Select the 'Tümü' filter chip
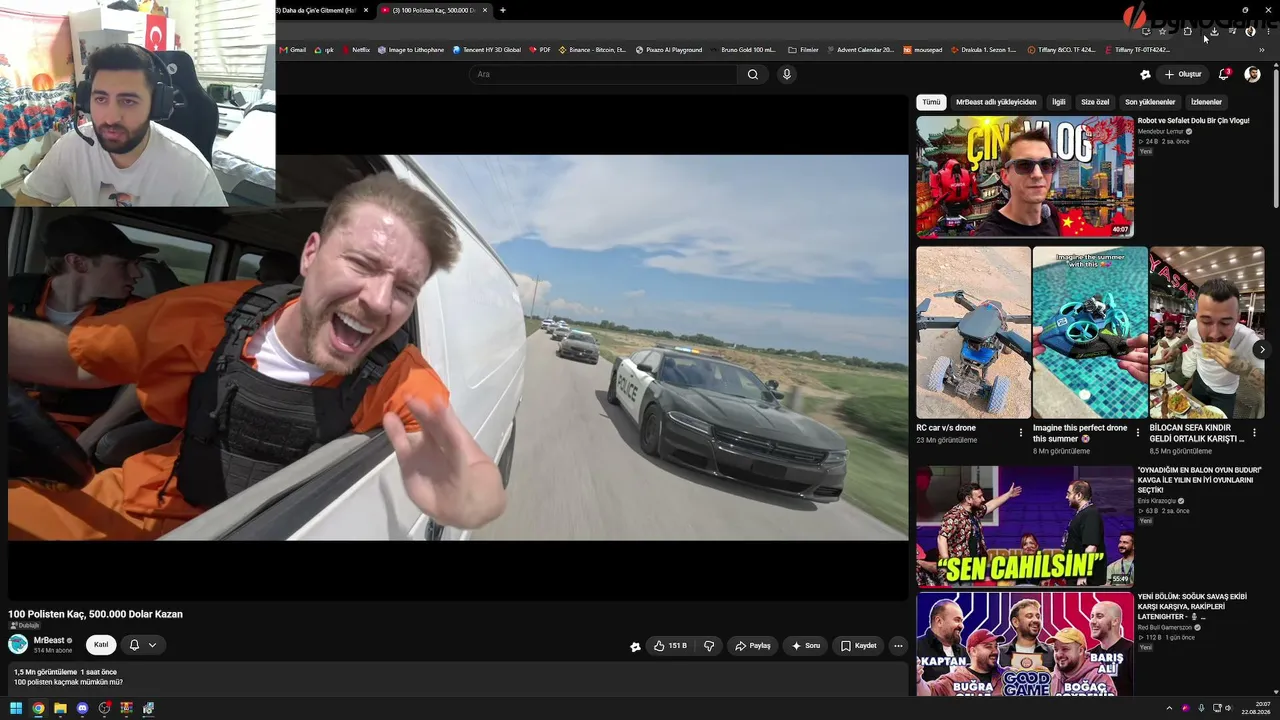The height and width of the screenshot is (720, 1280). [x=931, y=102]
